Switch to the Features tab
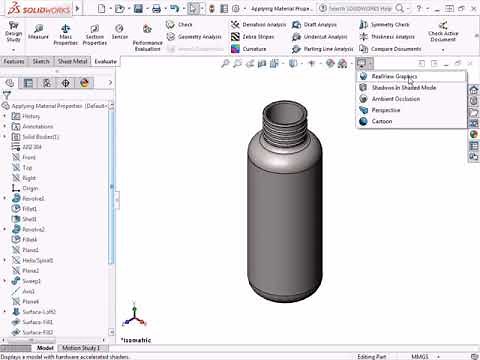Image resolution: width=480 pixels, height=360 pixels. click(x=14, y=61)
